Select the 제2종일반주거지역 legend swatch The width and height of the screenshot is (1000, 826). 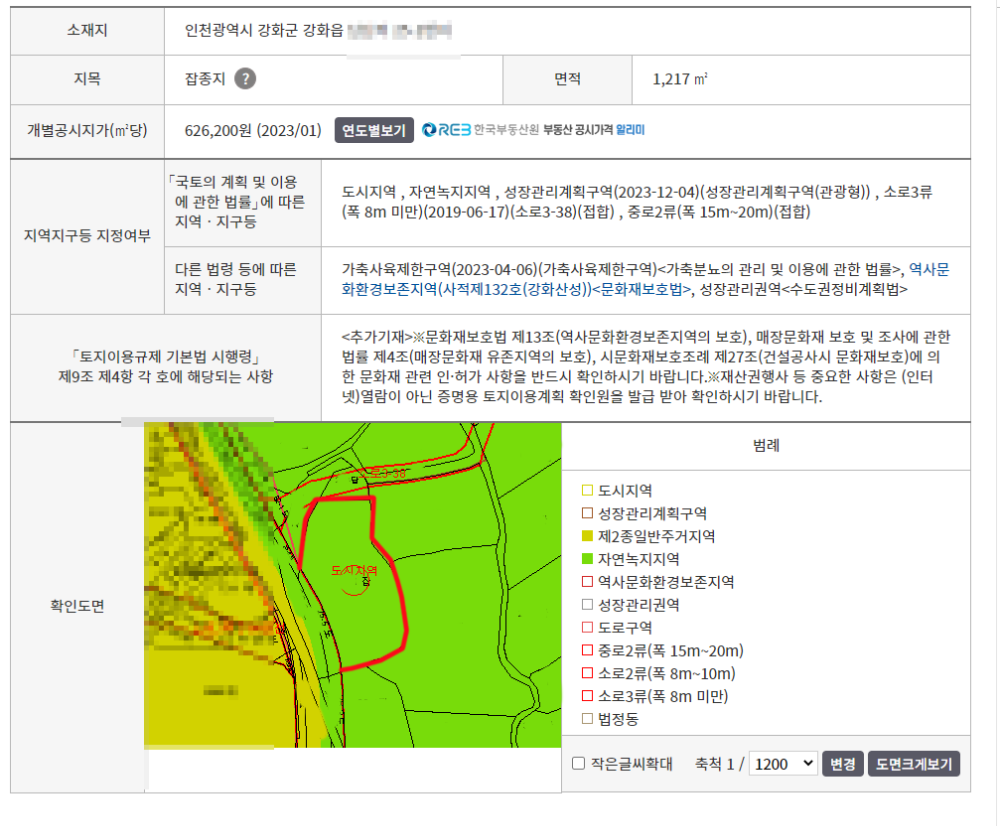(587, 537)
